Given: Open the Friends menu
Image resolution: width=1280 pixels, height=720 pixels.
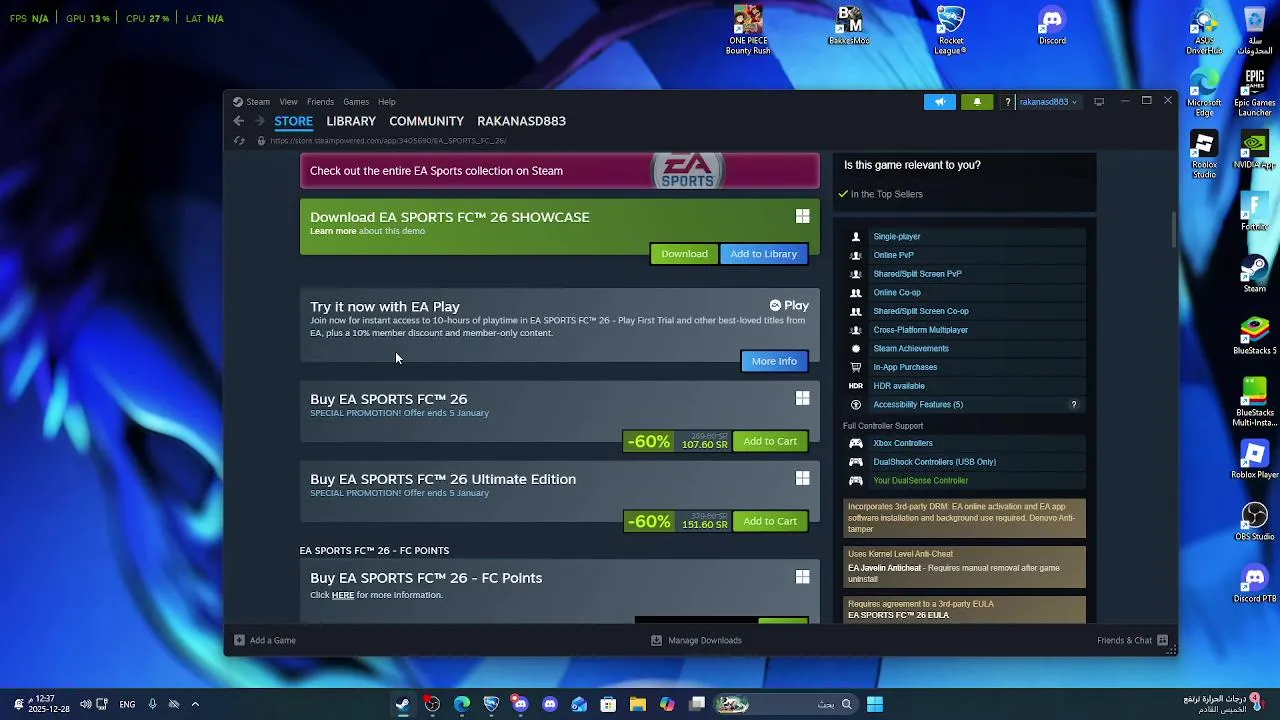Looking at the screenshot, I should [320, 102].
